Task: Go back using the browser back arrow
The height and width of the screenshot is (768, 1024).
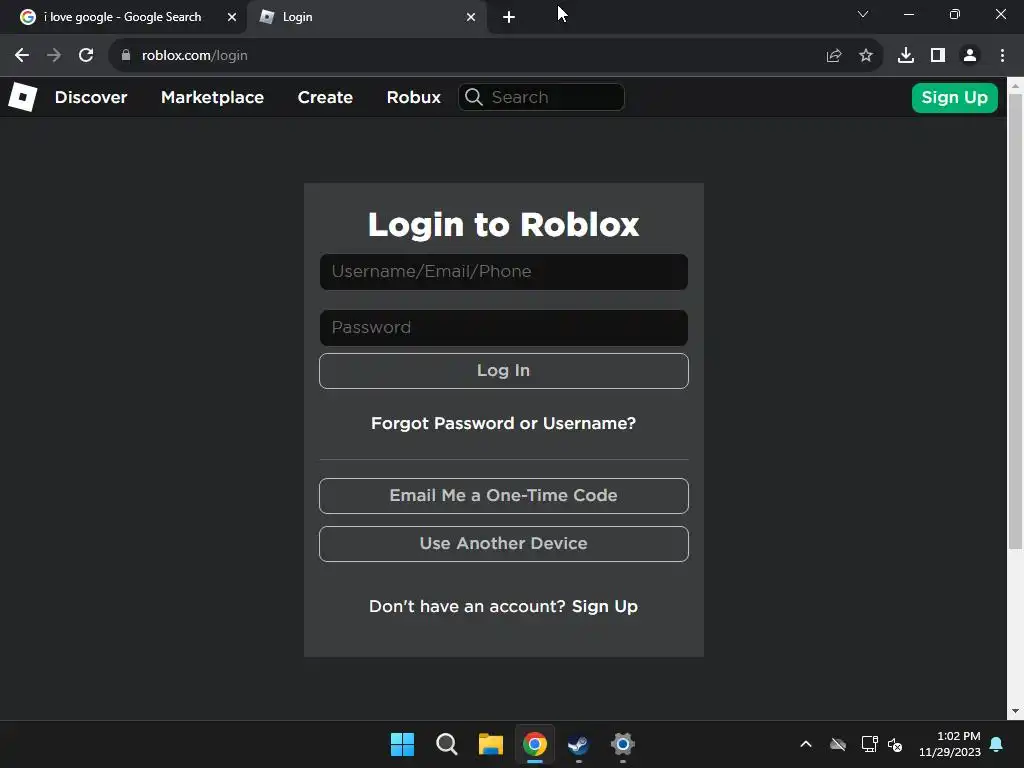Action: pos(22,56)
